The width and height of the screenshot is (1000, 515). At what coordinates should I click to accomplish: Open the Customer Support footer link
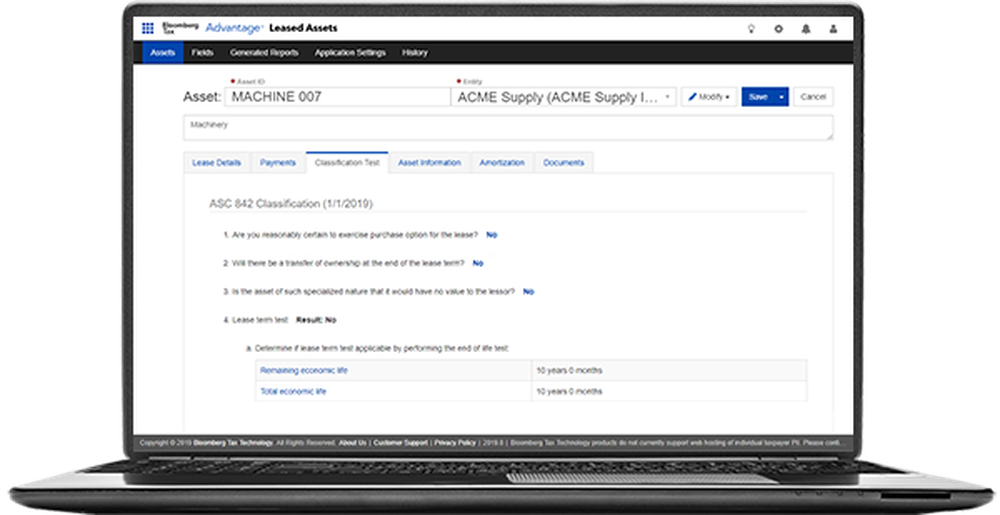pos(401,442)
